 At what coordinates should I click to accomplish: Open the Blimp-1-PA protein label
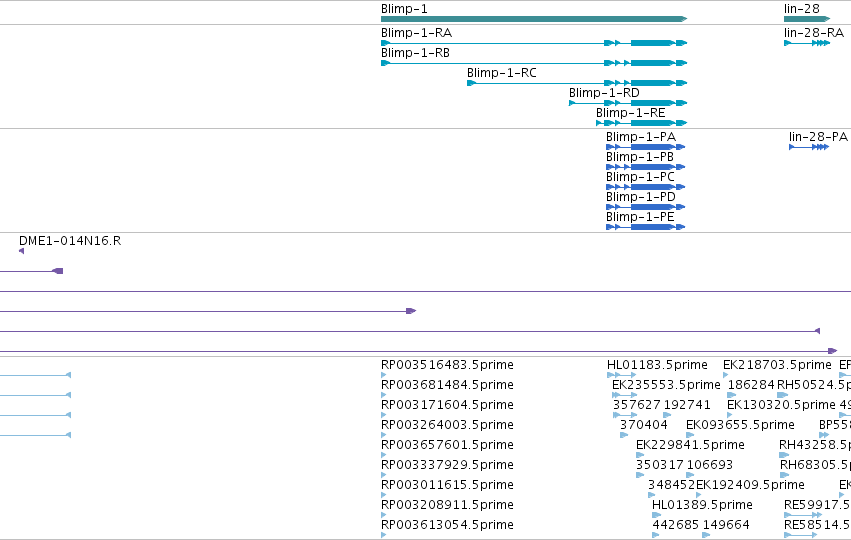[x=641, y=137]
